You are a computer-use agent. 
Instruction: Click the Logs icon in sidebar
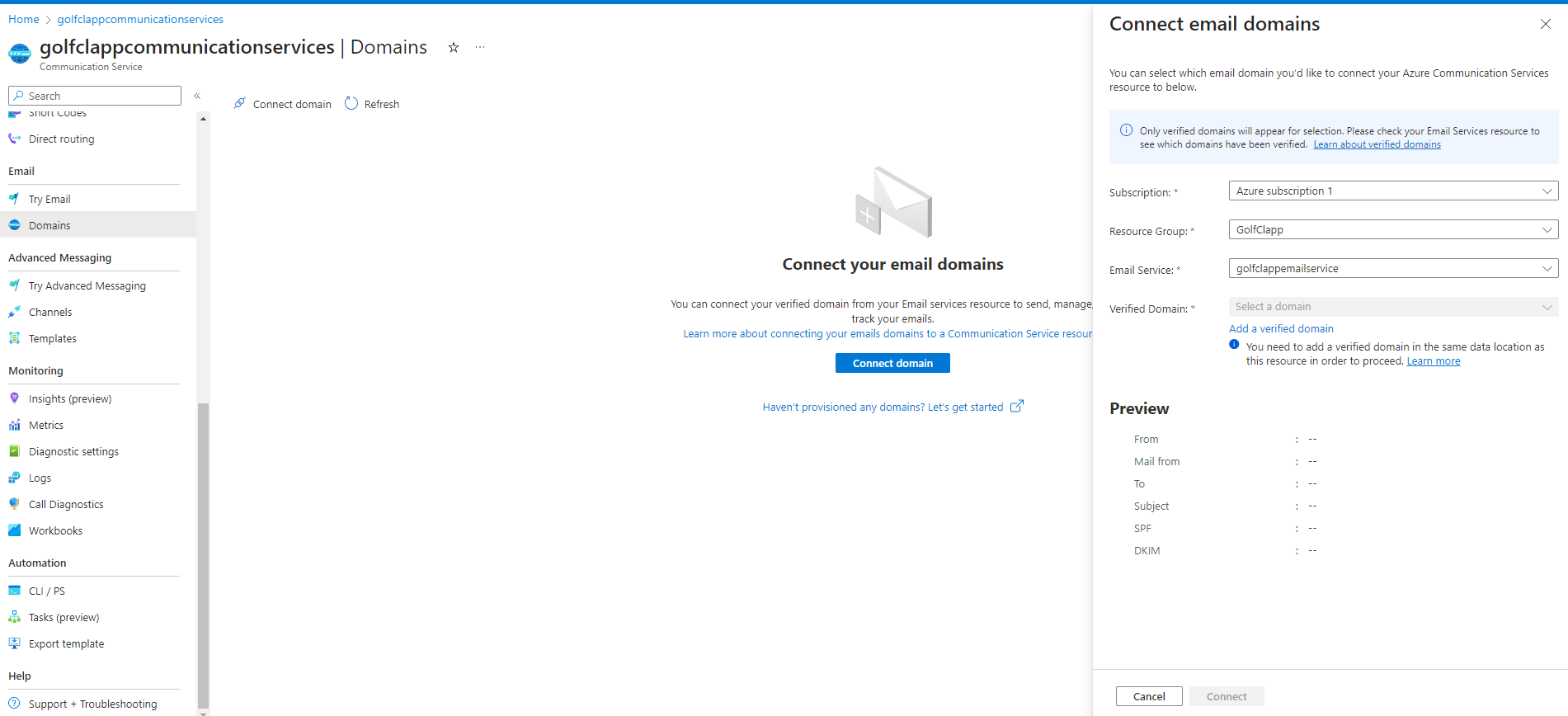(15, 478)
